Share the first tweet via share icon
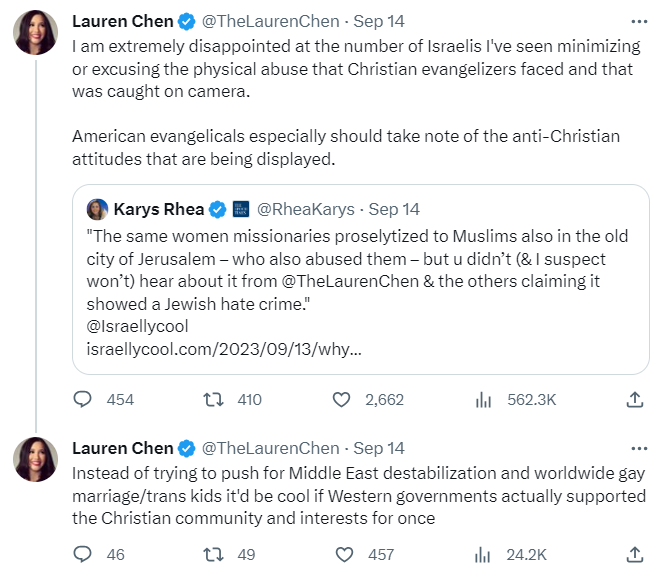This screenshot has height=578, width=667. coord(634,399)
